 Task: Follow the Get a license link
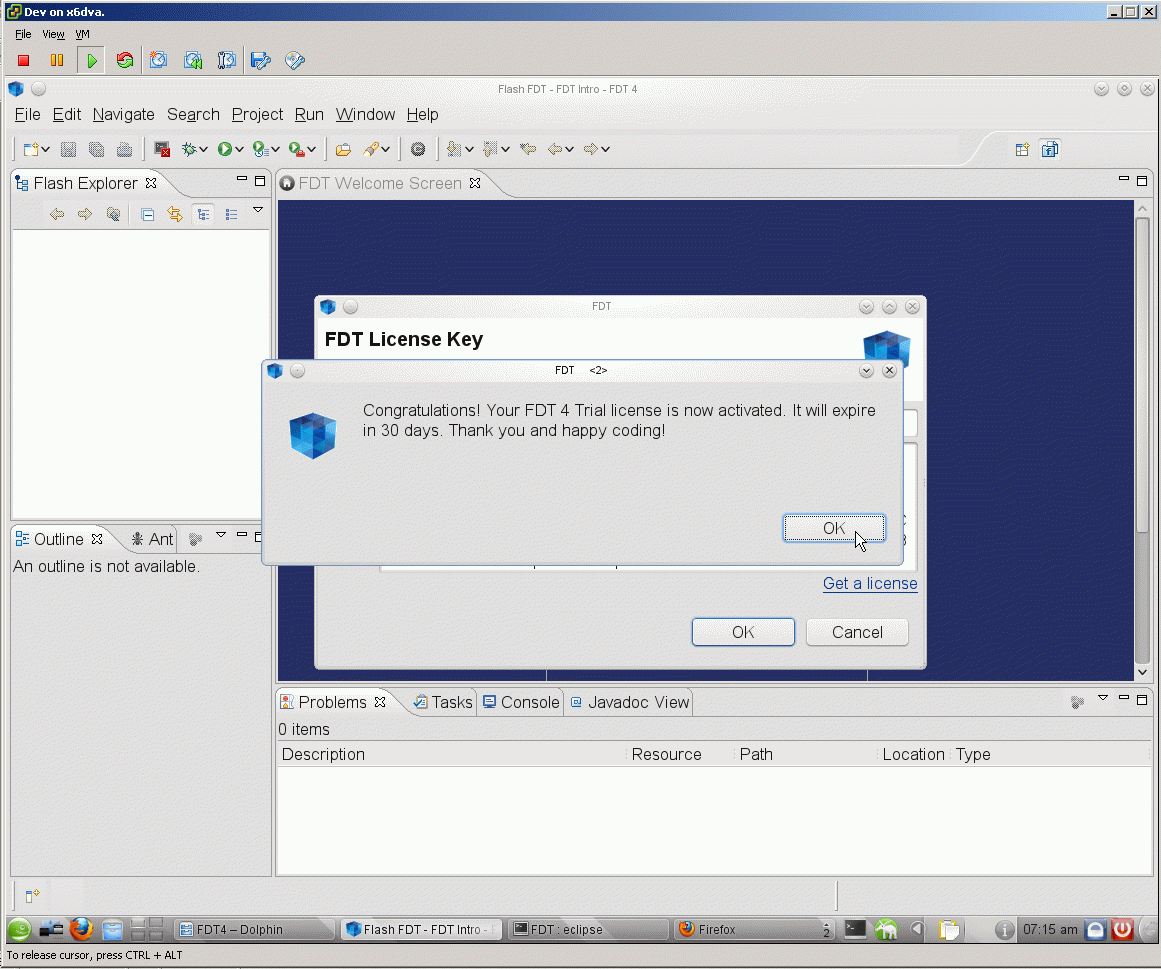pos(870,583)
